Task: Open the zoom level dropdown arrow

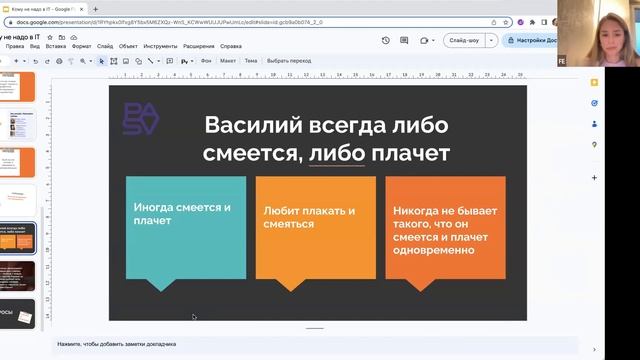Action: 91,61
